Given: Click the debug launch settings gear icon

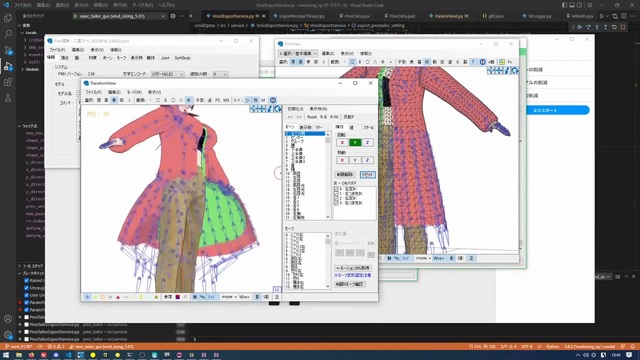Looking at the screenshot, I should 173,16.
